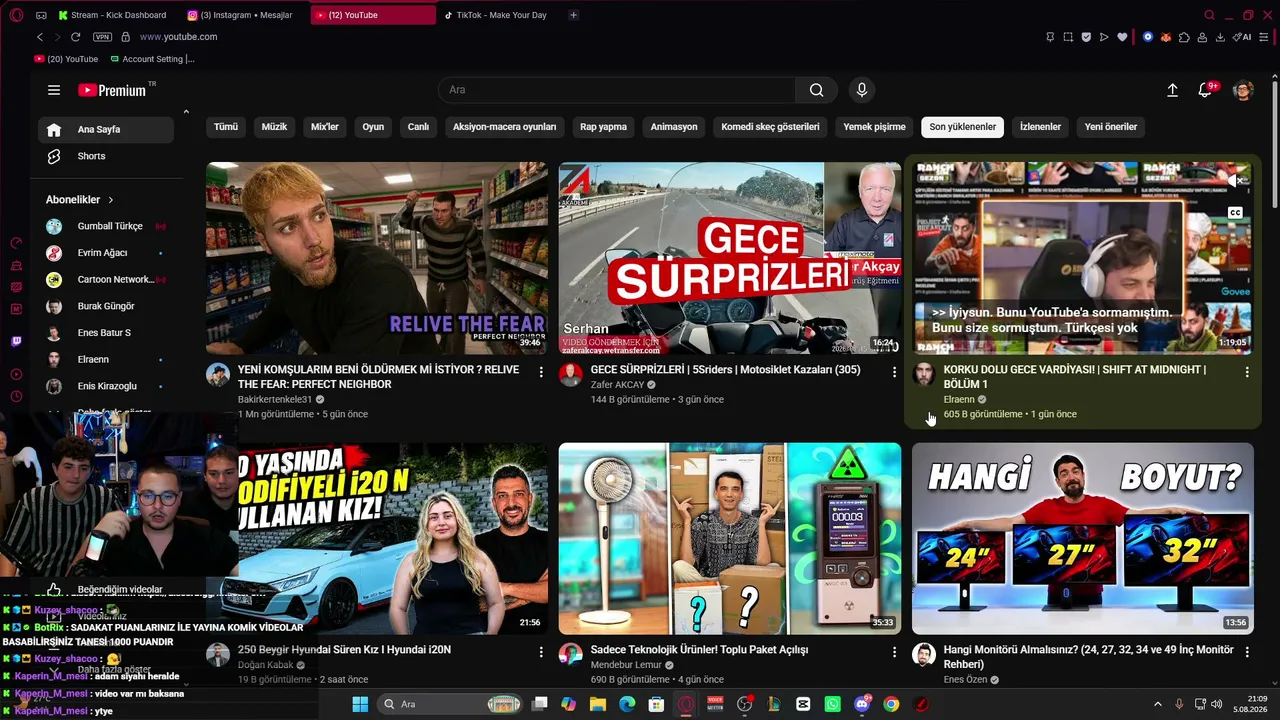Open options for the KORKU DOLU GECE VARDİYASI video

1247,372
